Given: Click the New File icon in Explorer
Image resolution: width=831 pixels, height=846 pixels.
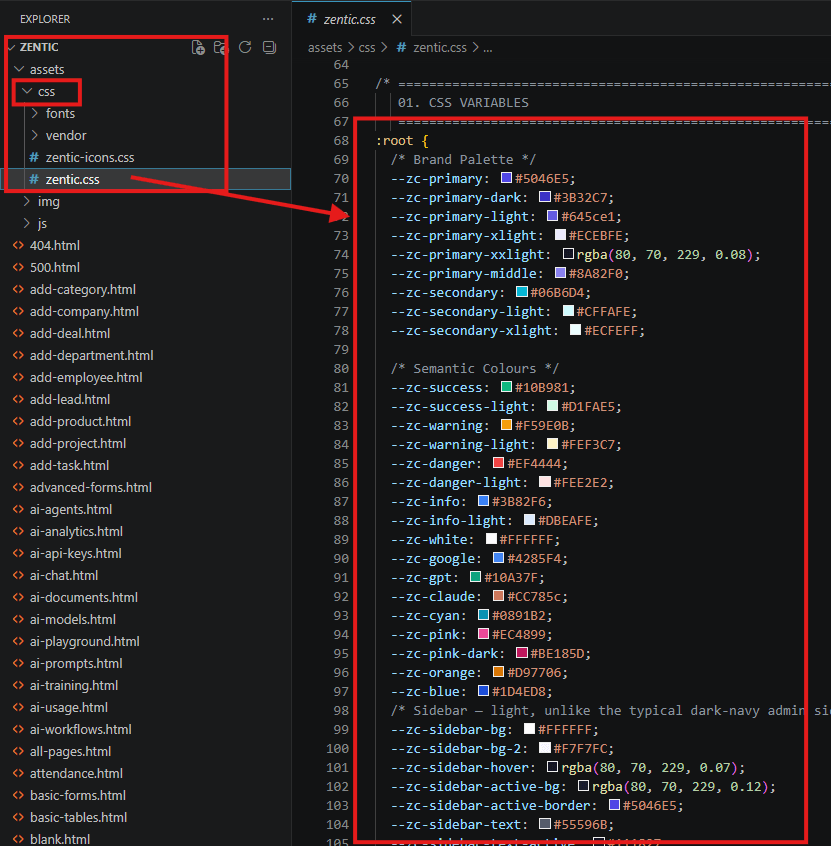Looking at the screenshot, I should click(198, 47).
